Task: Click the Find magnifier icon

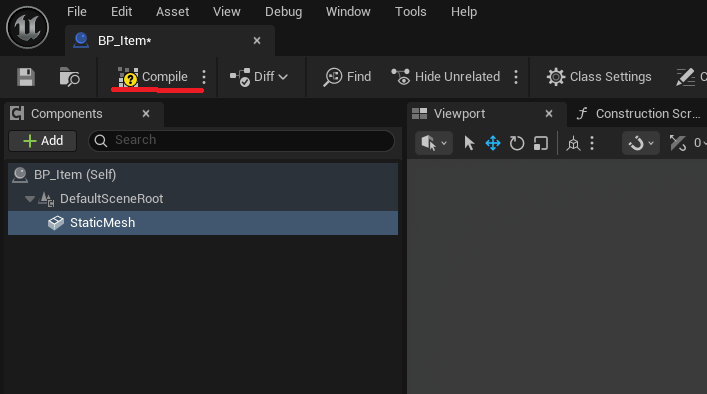Action: pyautogui.click(x=333, y=77)
